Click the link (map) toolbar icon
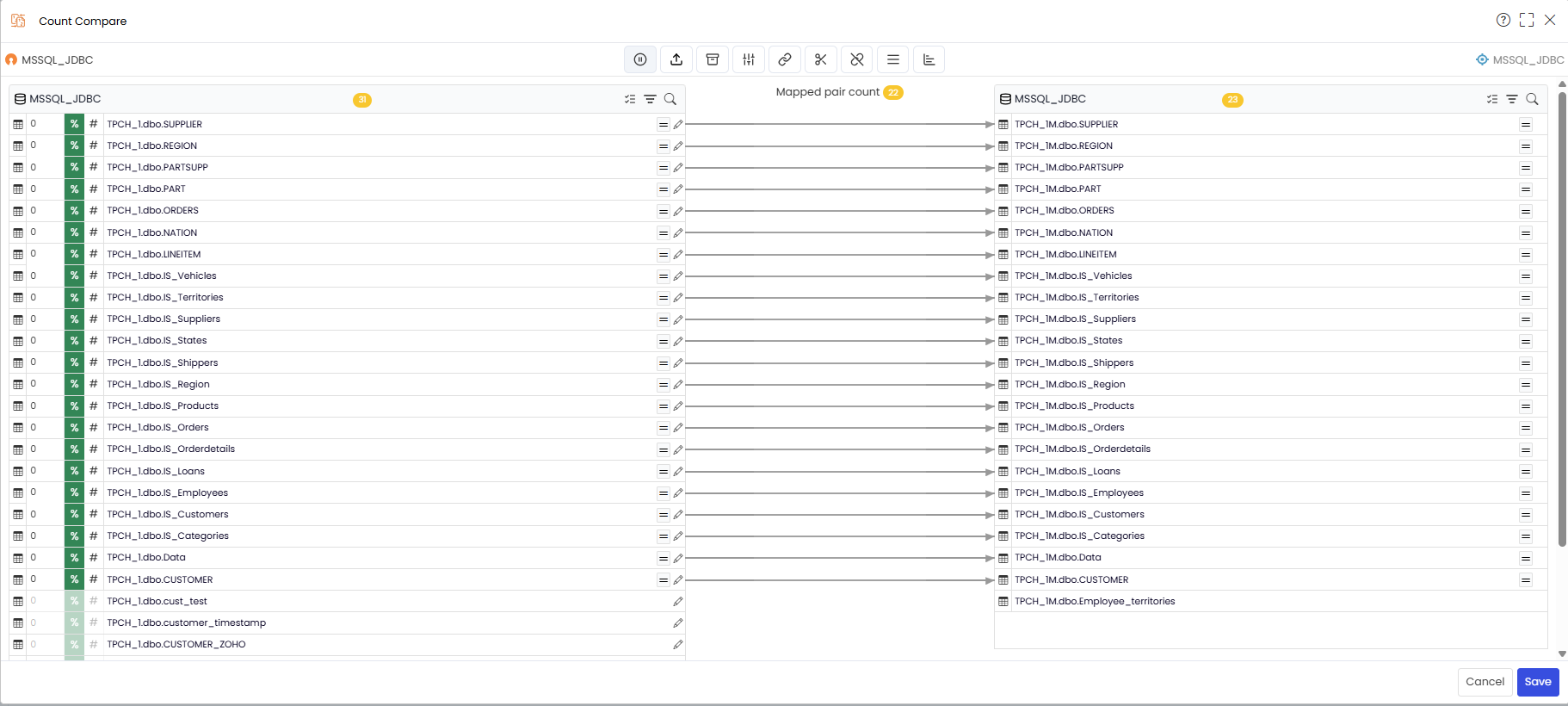 [x=785, y=59]
